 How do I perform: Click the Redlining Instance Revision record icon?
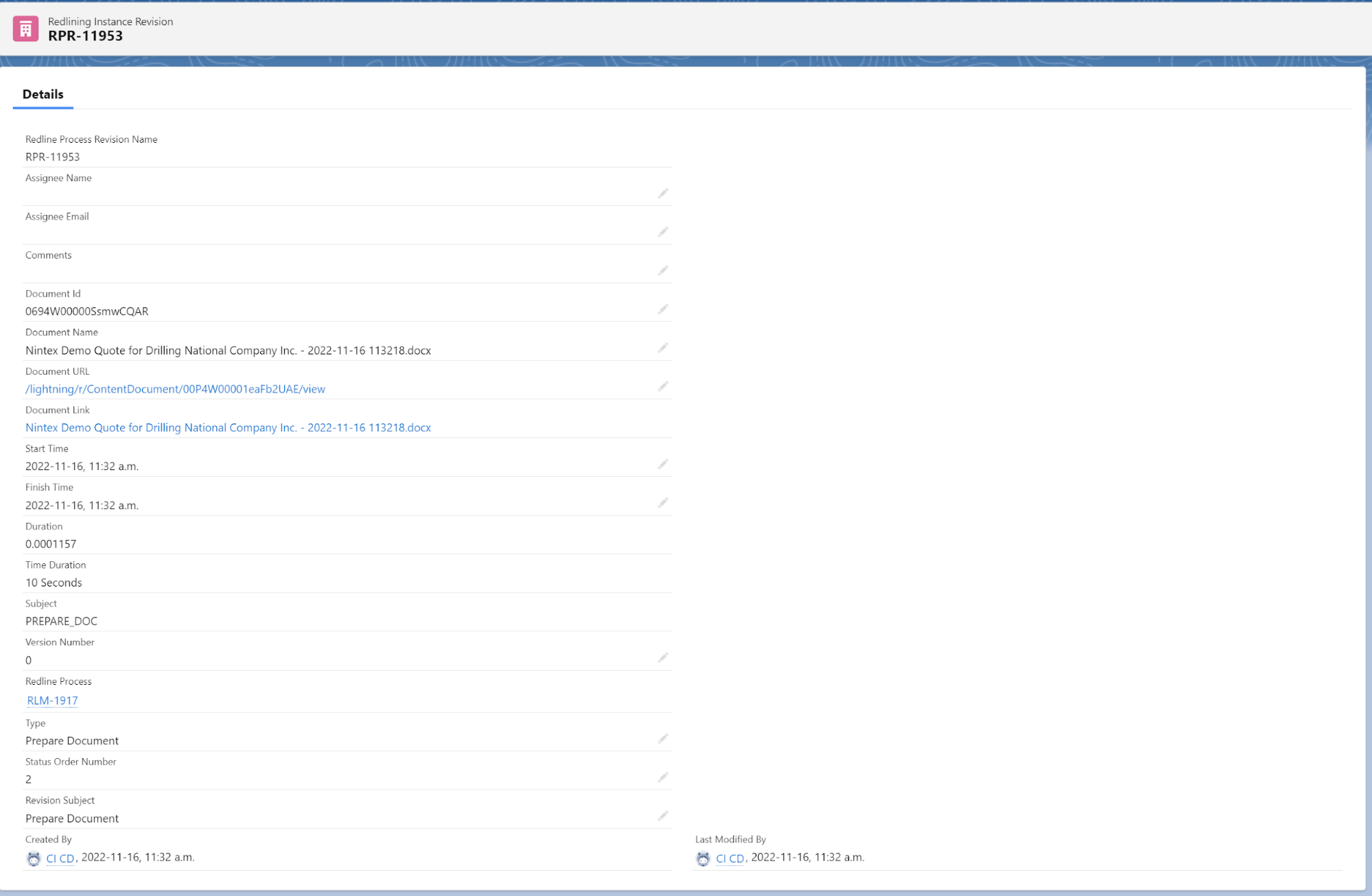25,29
